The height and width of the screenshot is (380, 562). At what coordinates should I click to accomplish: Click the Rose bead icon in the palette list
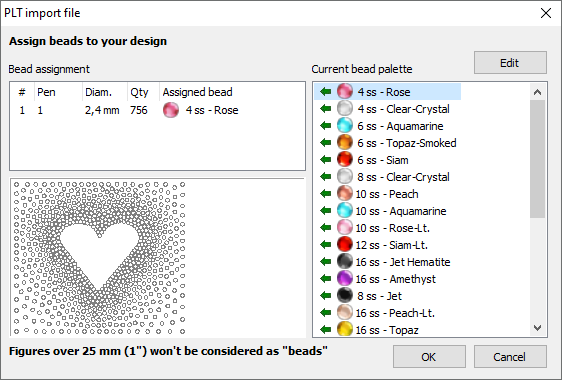[x=345, y=91]
